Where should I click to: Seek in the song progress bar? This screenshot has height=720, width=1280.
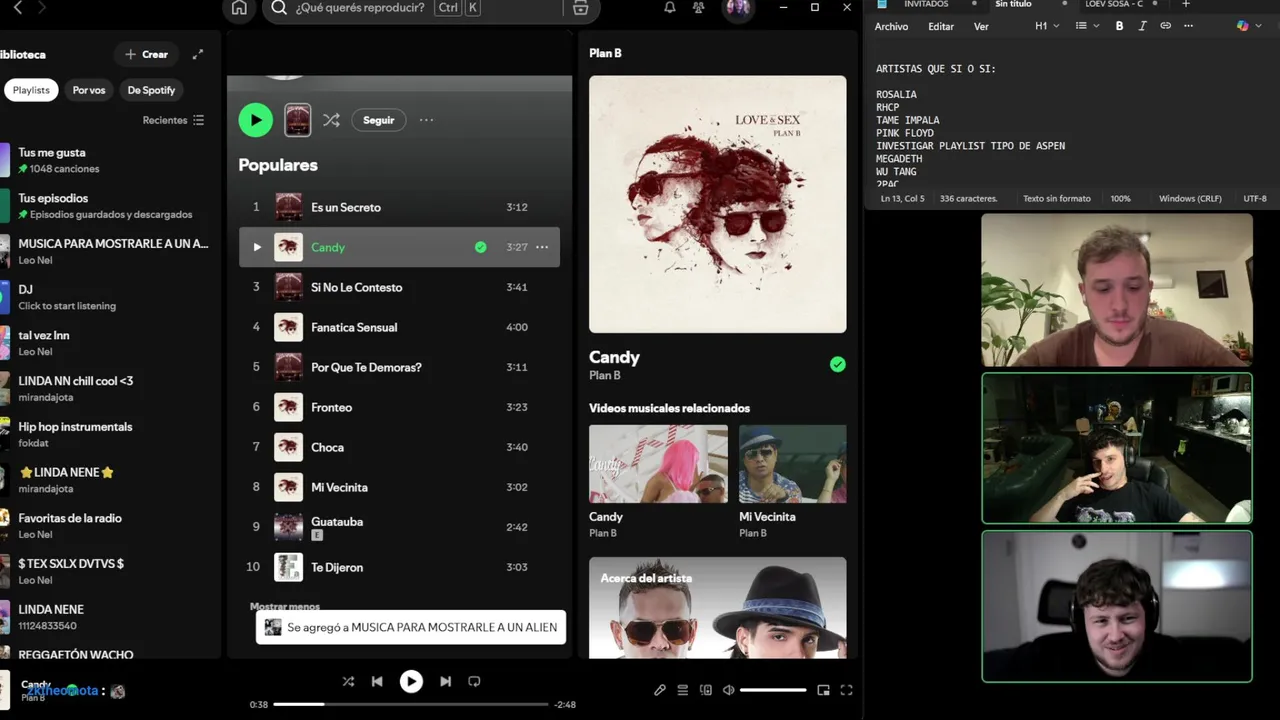pyautogui.click(x=411, y=704)
